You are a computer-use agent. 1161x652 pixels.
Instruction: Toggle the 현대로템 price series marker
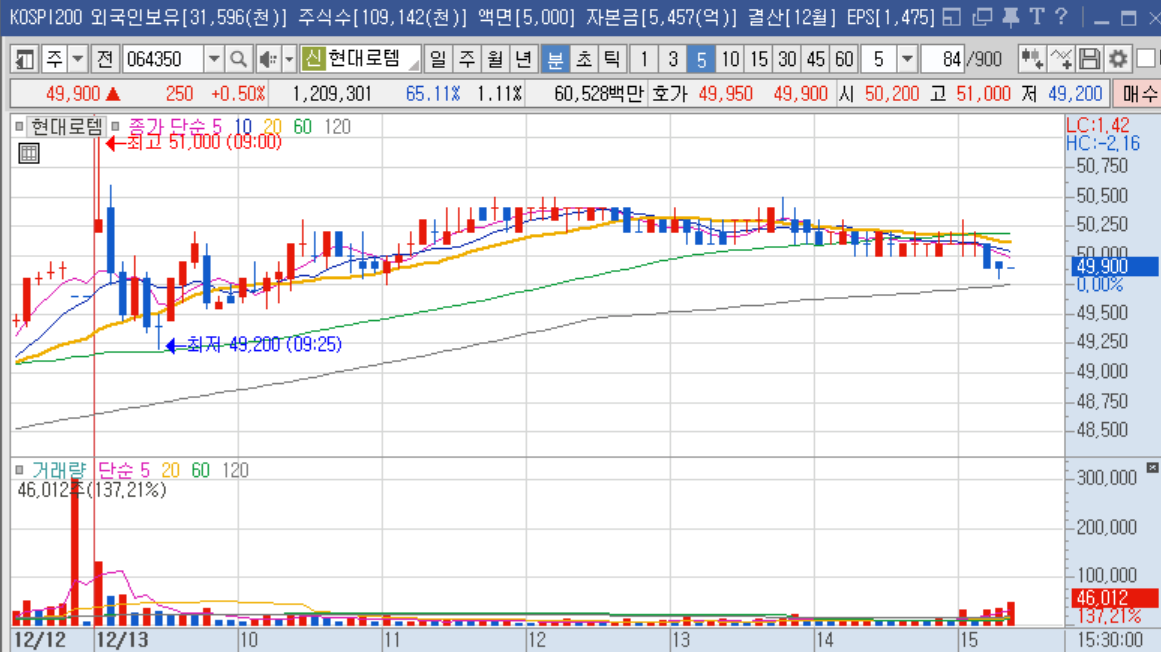(20, 127)
